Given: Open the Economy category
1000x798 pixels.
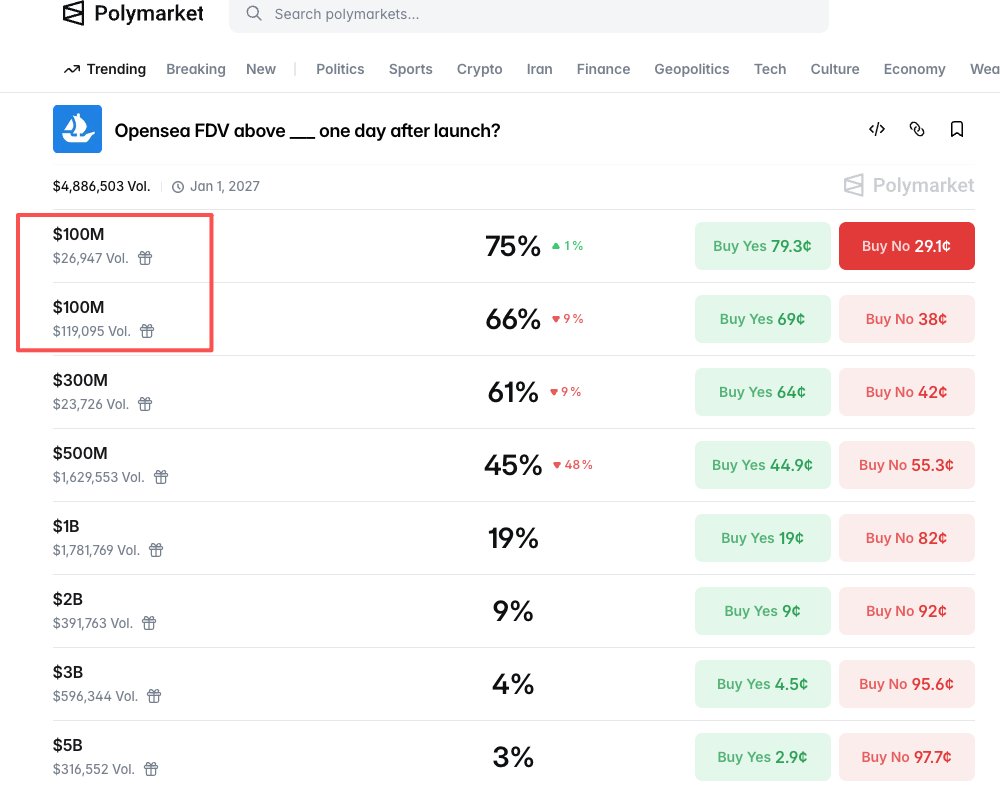Looking at the screenshot, I should [x=915, y=69].
